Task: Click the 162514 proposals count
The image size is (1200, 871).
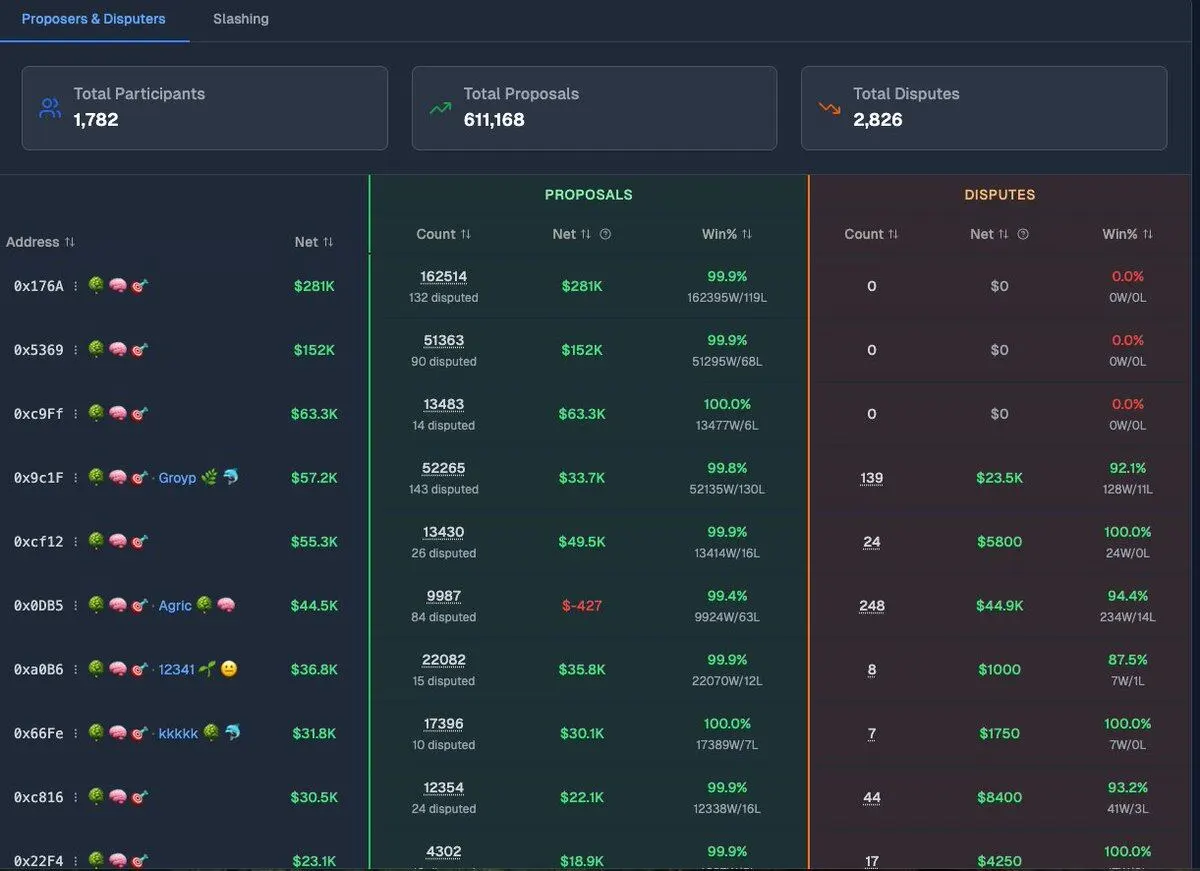Action: pyautogui.click(x=443, y=277)
